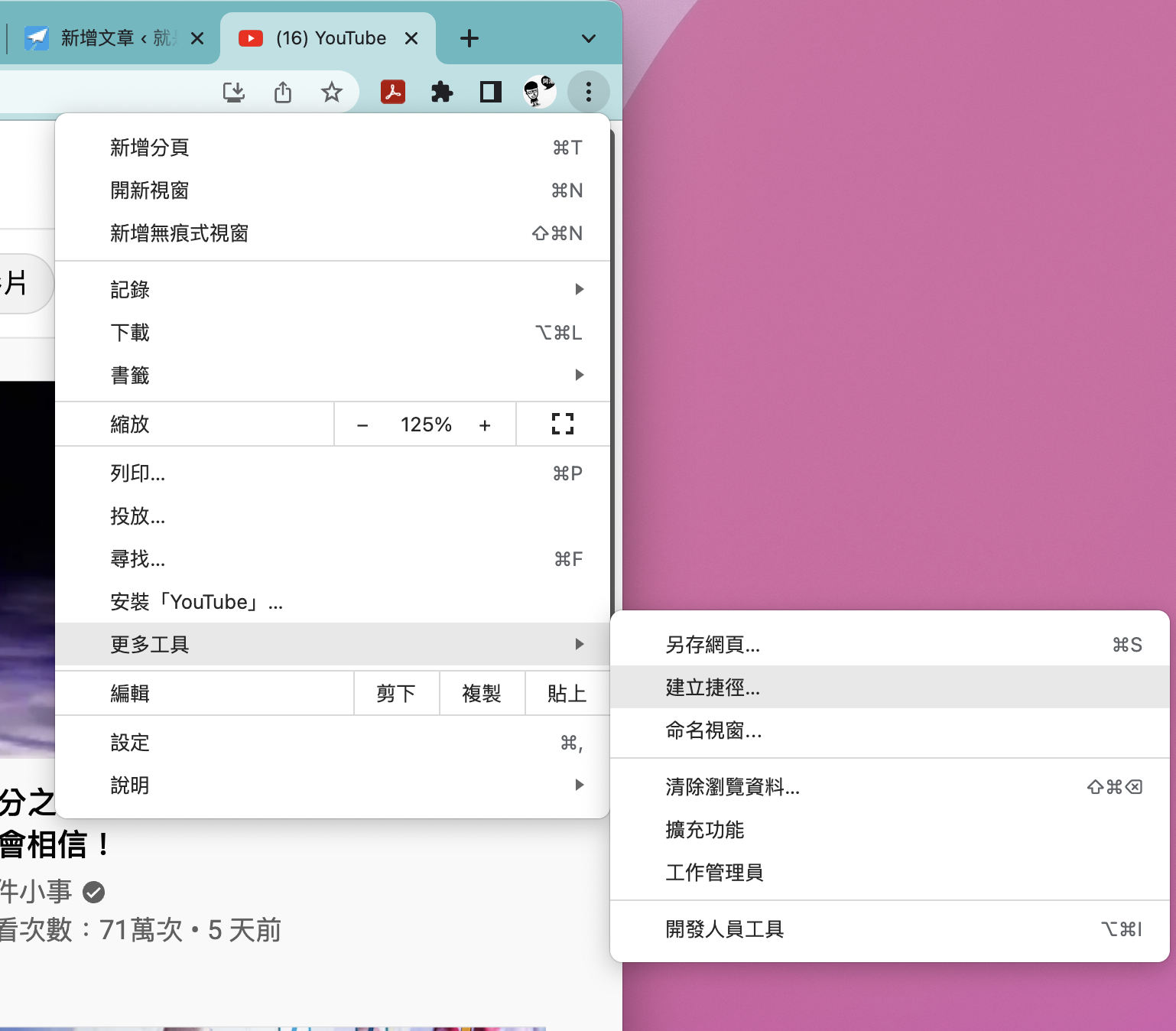Toggle the side panel icon
This screenshot has width=1176, height=1031.
point(491,93)
